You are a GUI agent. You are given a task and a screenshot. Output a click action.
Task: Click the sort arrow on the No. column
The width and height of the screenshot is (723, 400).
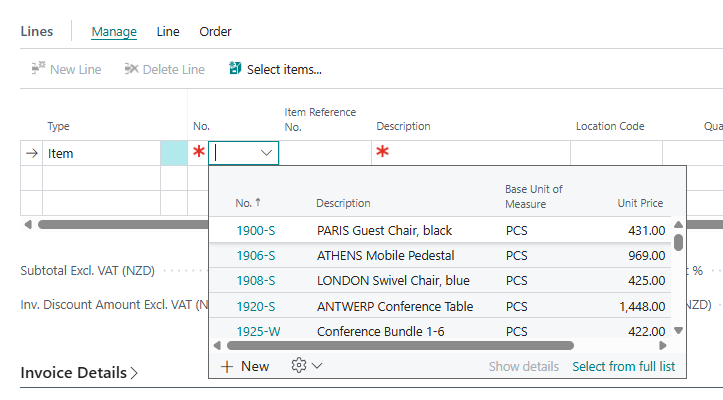point(258,202)
